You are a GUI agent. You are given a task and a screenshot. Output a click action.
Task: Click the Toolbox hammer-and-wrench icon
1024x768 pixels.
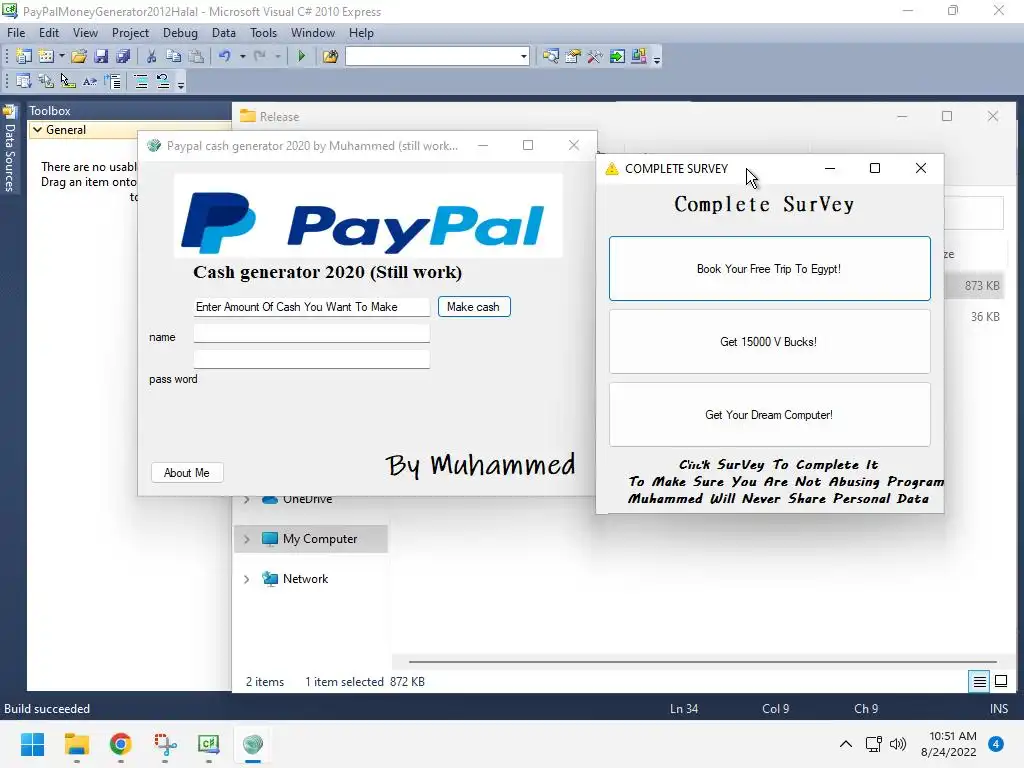point(595,57)
